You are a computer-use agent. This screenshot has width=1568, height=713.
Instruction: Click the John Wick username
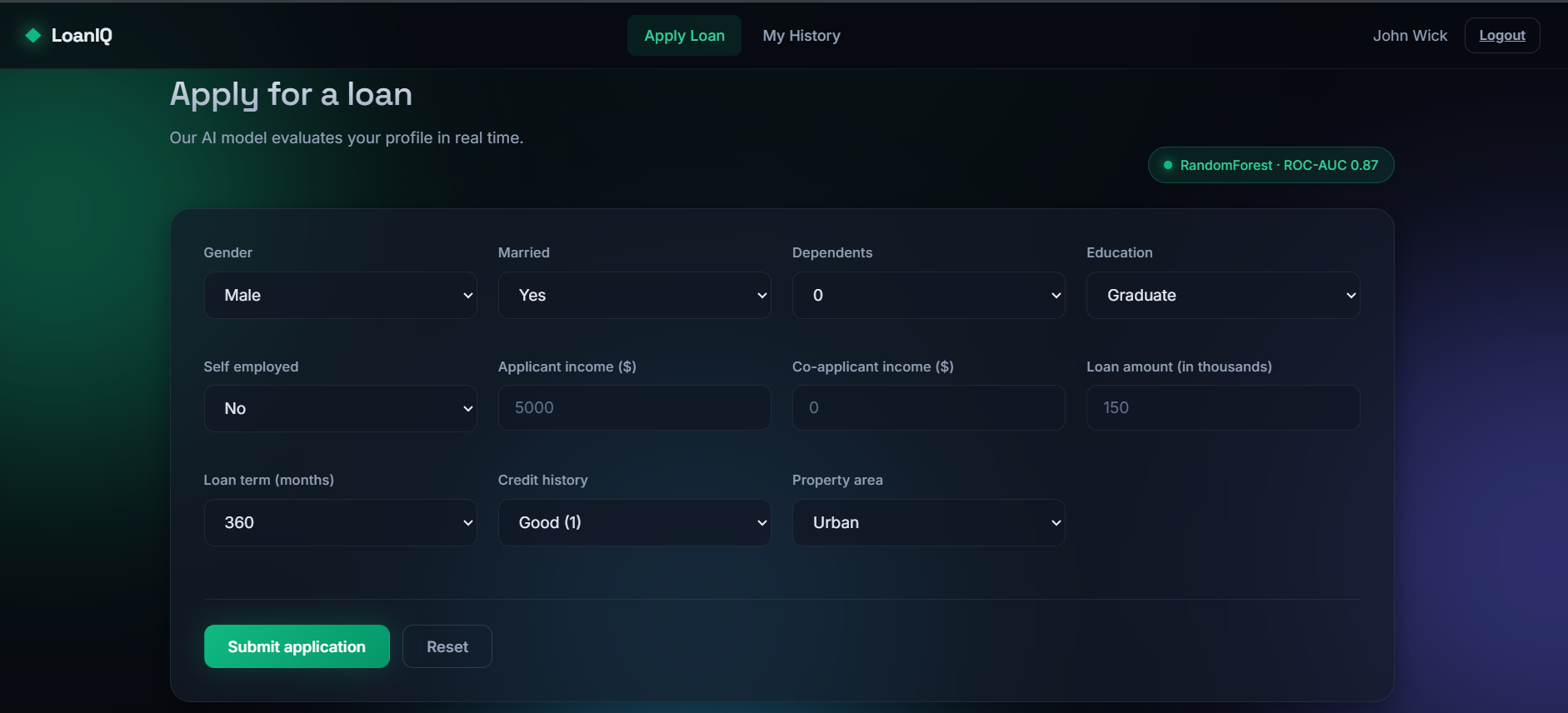coord(1410,36)
